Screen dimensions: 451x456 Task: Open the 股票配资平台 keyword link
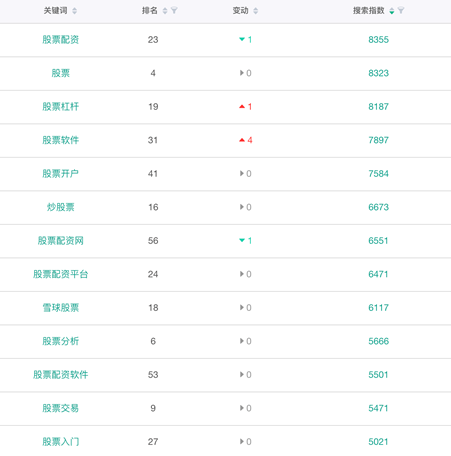coord(61,274)
